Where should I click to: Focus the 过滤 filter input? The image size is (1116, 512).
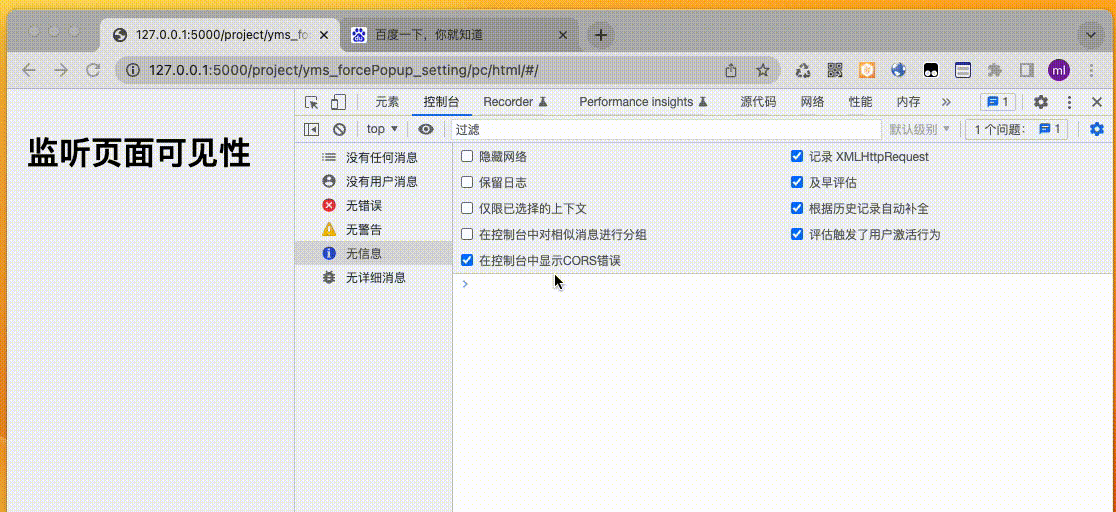tap(666, 129)
